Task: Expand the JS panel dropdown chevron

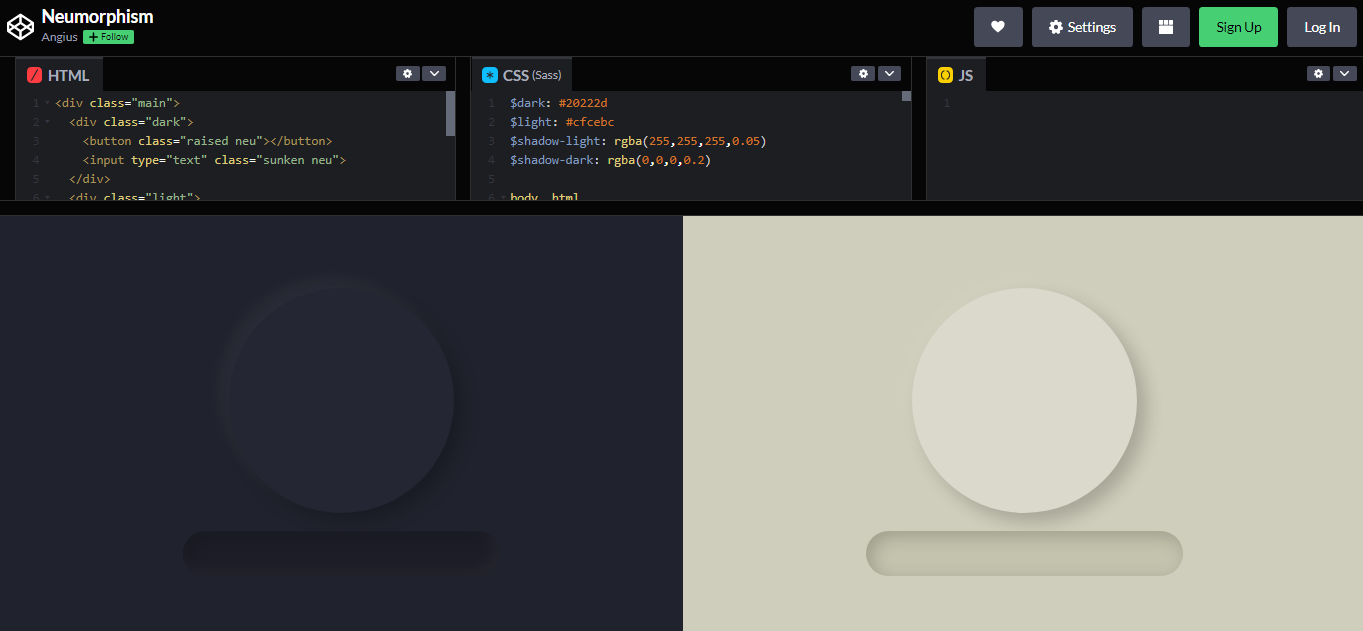Action: pyautogui.click(x=1345, y=73)
